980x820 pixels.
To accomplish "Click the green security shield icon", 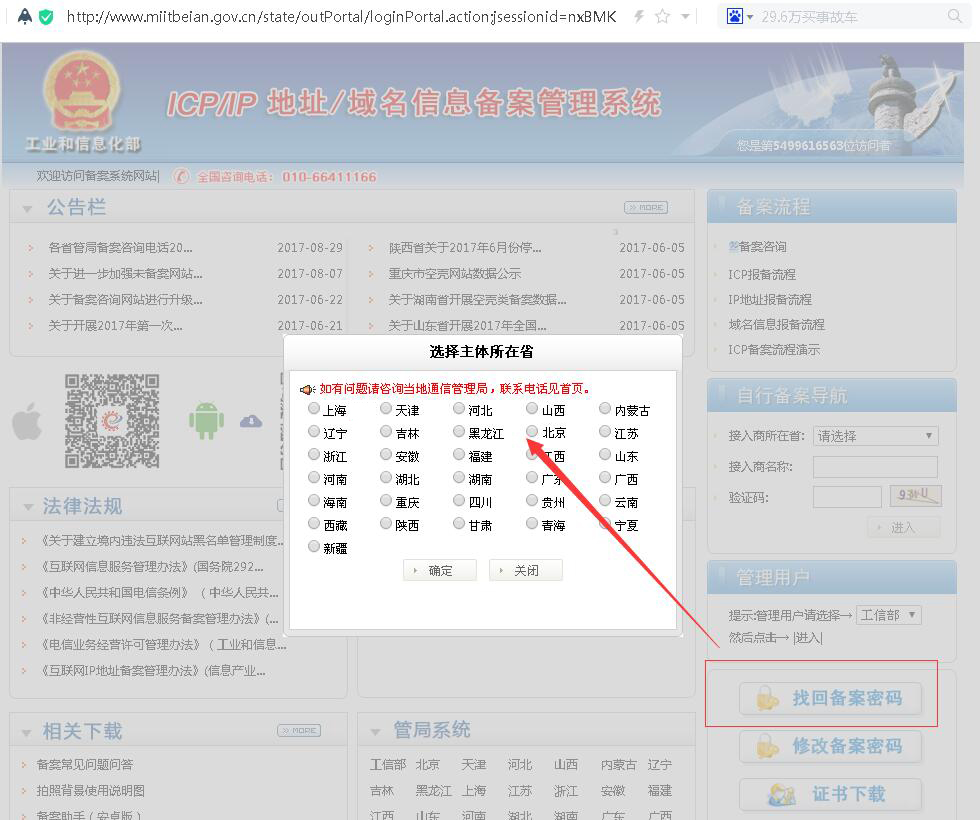I will pyautogui.click(x=46, y=17).
